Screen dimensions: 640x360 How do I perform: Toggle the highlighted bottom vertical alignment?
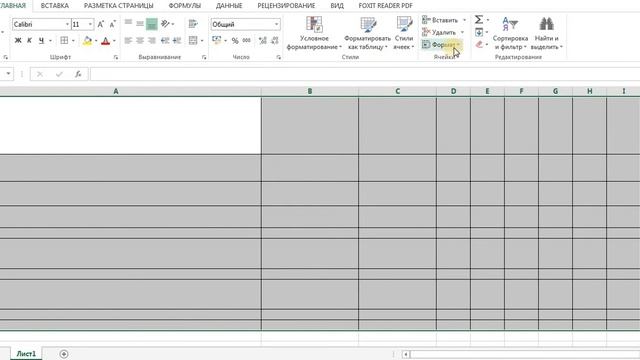pos(152,24)
